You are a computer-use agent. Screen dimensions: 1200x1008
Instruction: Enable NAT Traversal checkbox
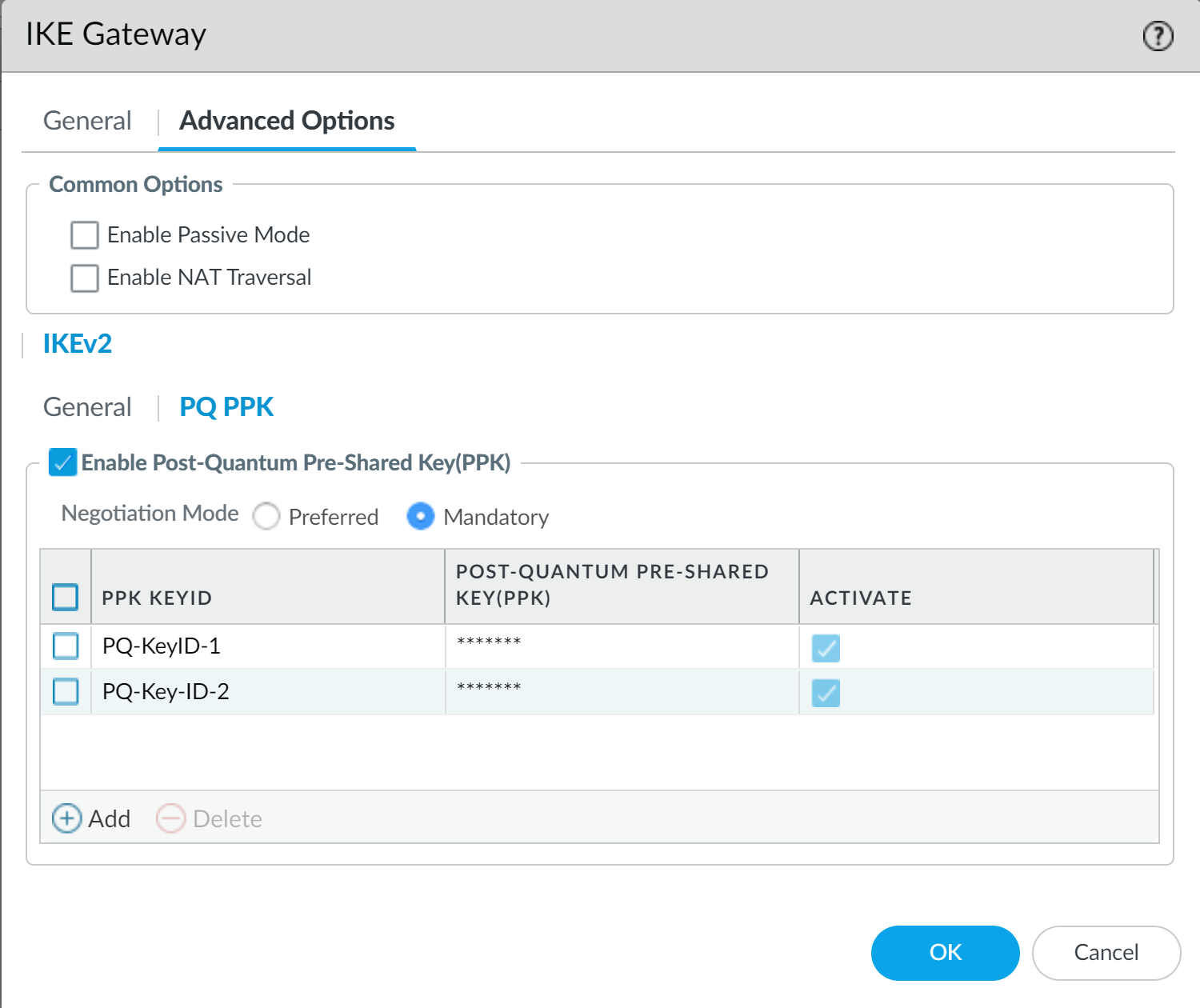85,278
